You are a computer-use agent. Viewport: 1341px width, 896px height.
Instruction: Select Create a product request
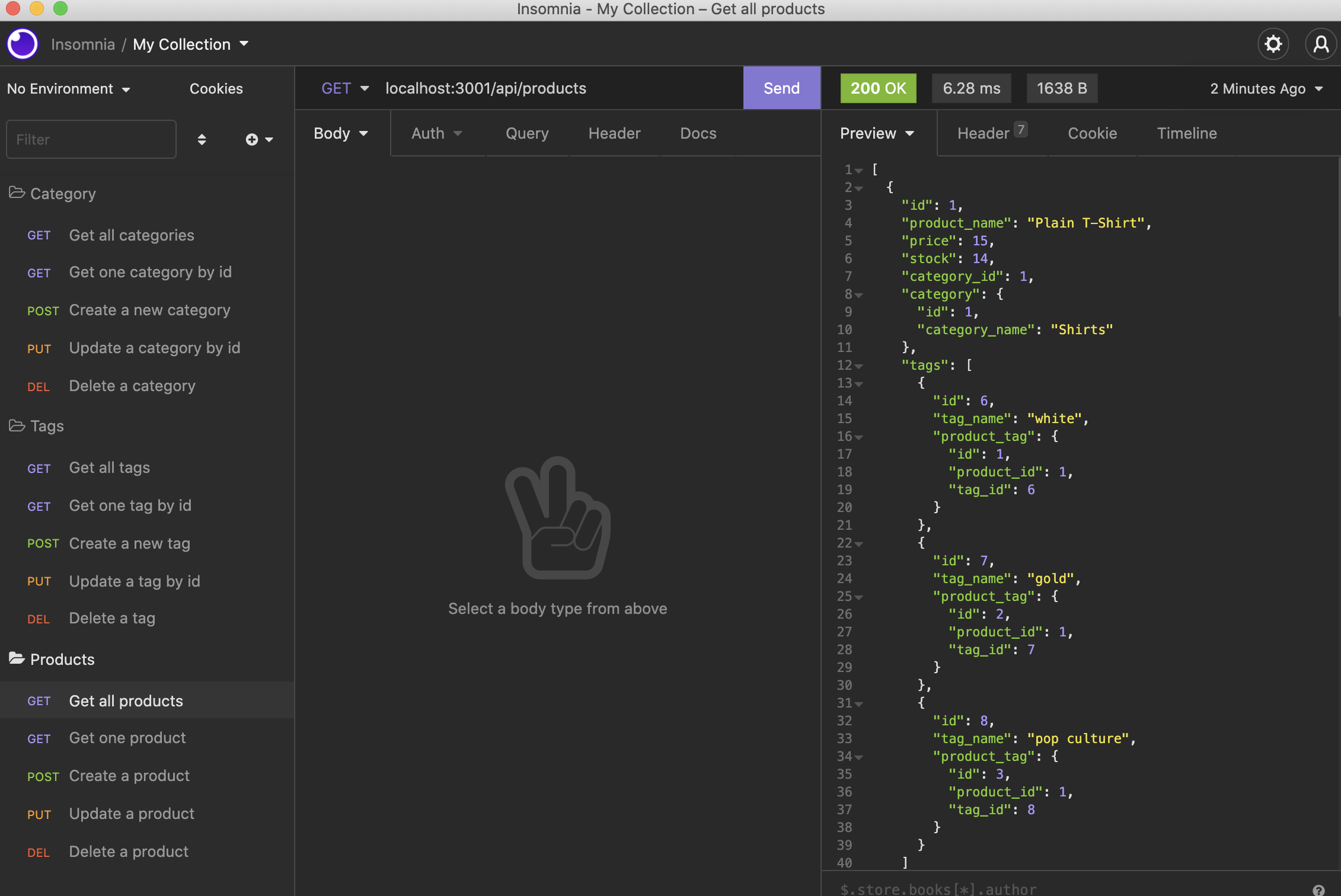point(147,776)
